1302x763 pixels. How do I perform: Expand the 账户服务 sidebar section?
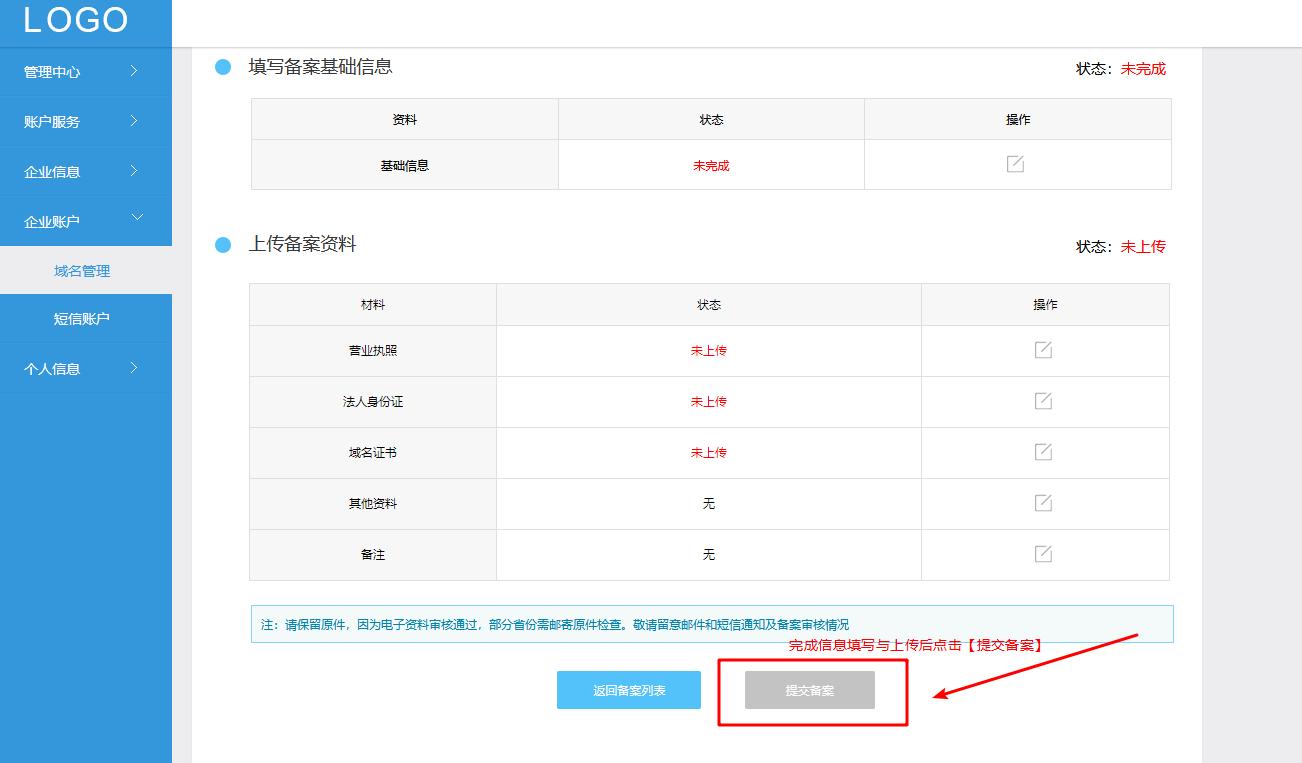point(86,121)
